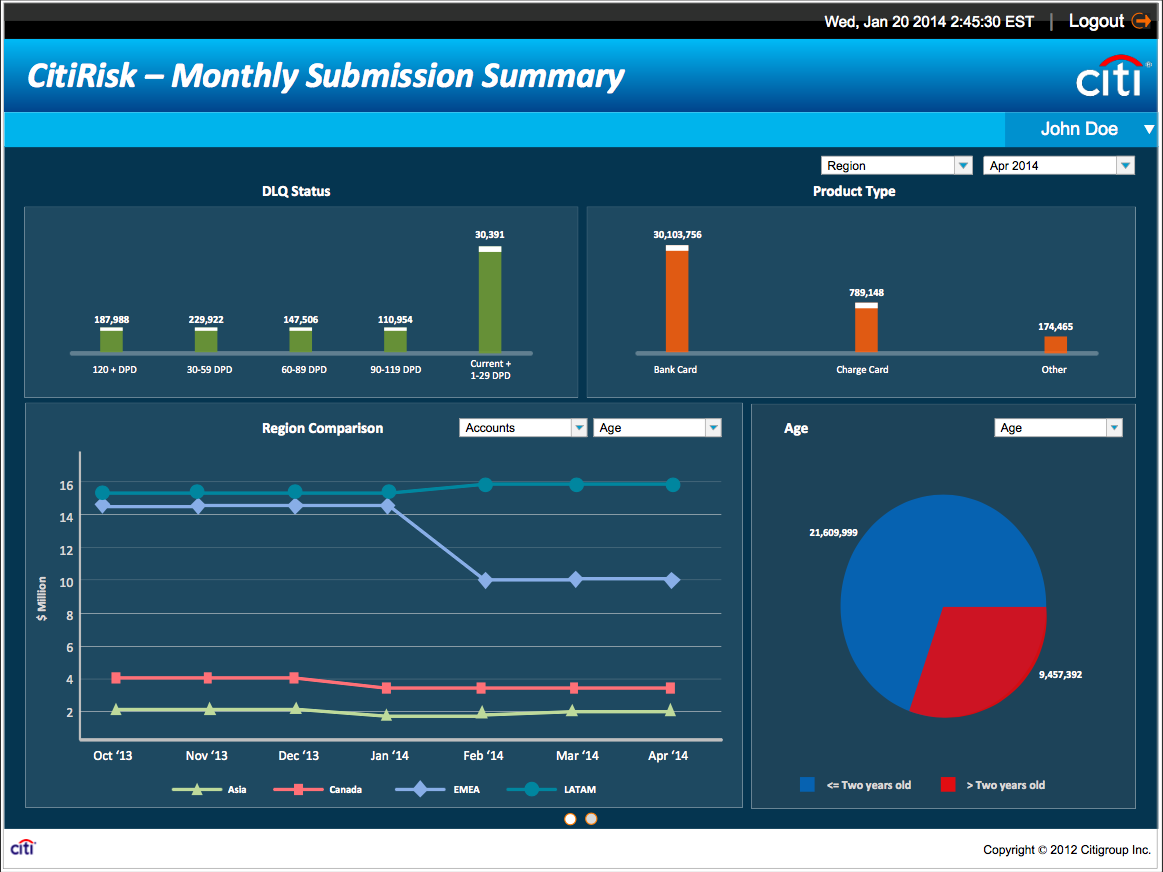
Task: Open the Accounts dropdown in Region Comparison
Action: coord(523,428)
